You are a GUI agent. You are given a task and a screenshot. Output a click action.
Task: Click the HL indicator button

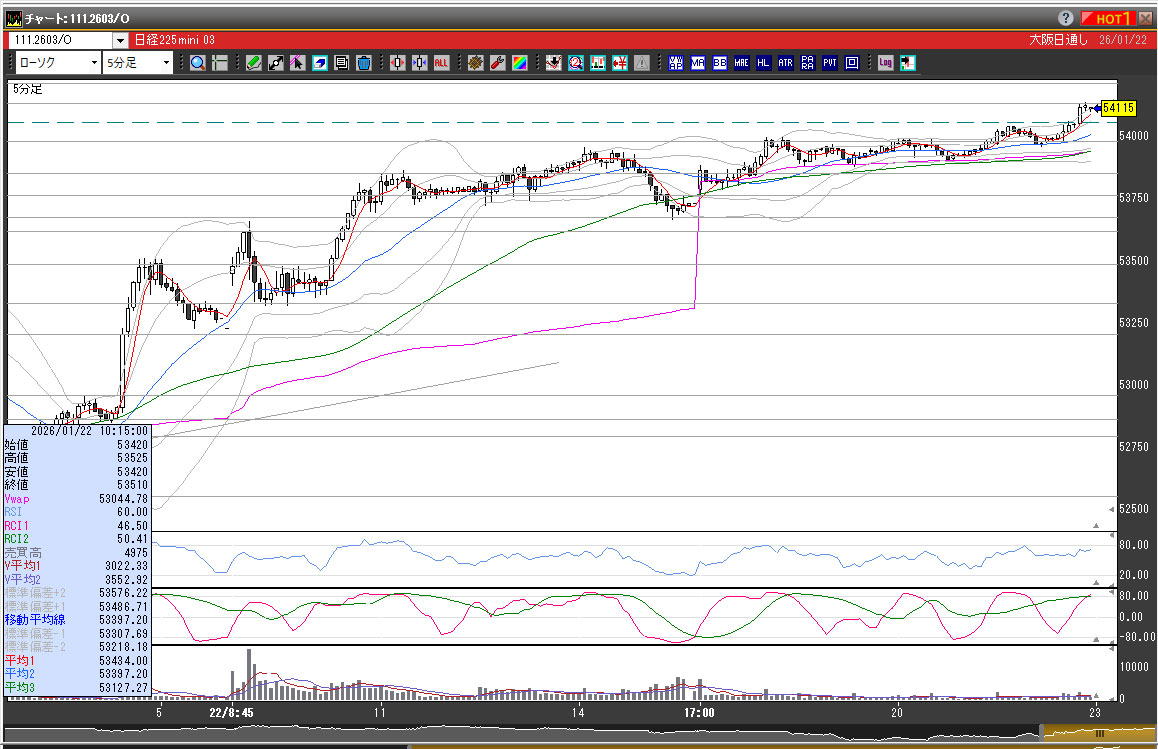[x=763, y=63]
